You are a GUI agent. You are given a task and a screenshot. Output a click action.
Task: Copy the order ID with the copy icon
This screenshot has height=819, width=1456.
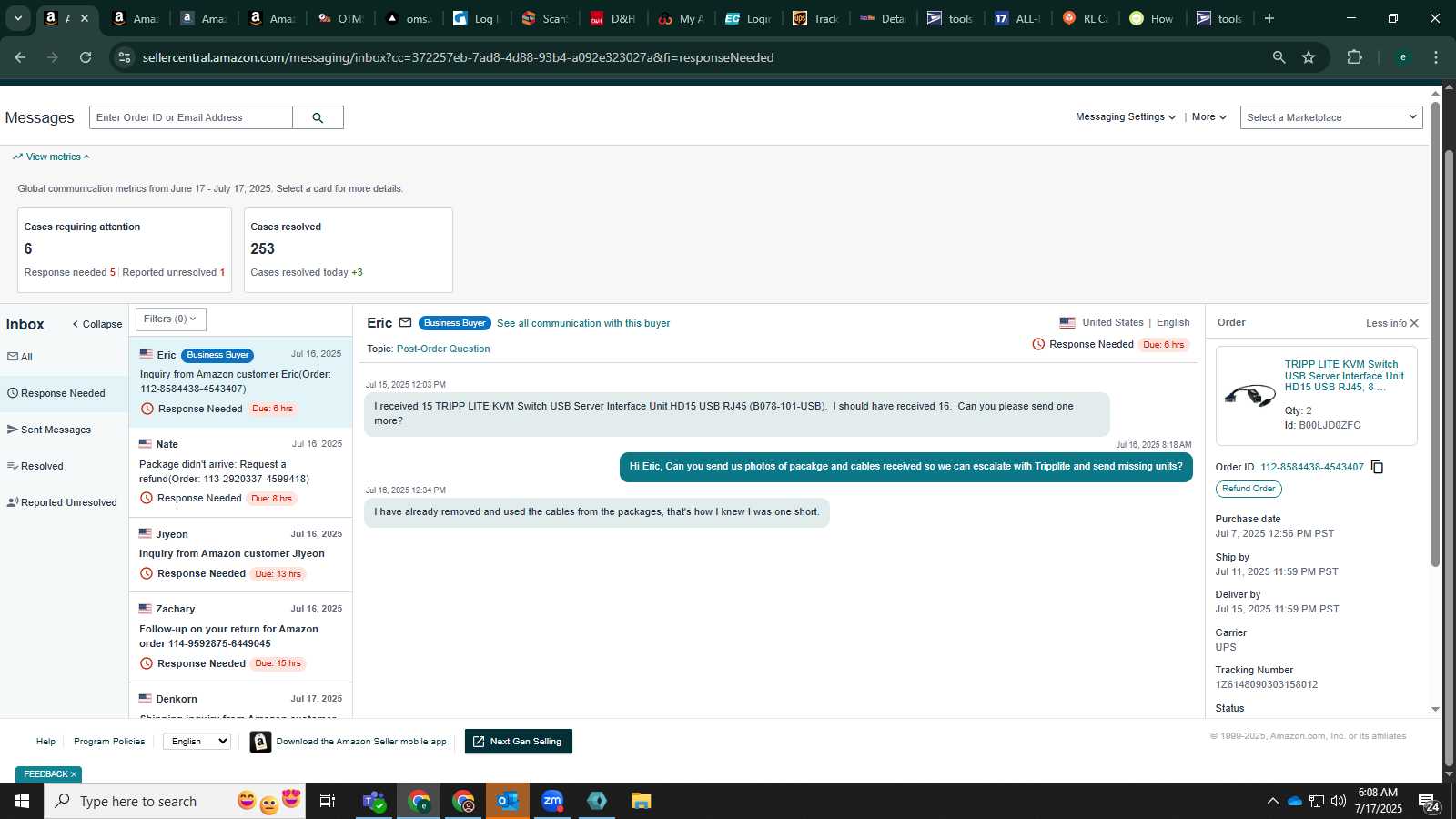click(1377, 467)
